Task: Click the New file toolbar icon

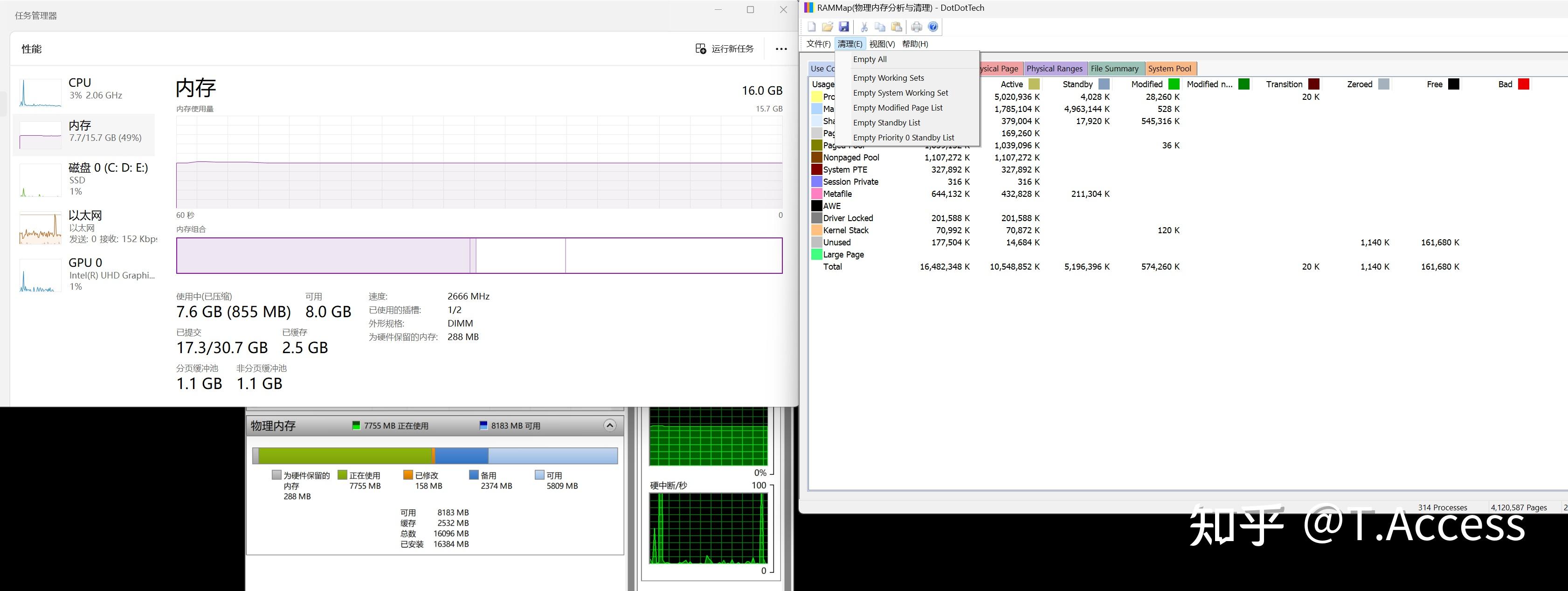Action: pos(811,27)
